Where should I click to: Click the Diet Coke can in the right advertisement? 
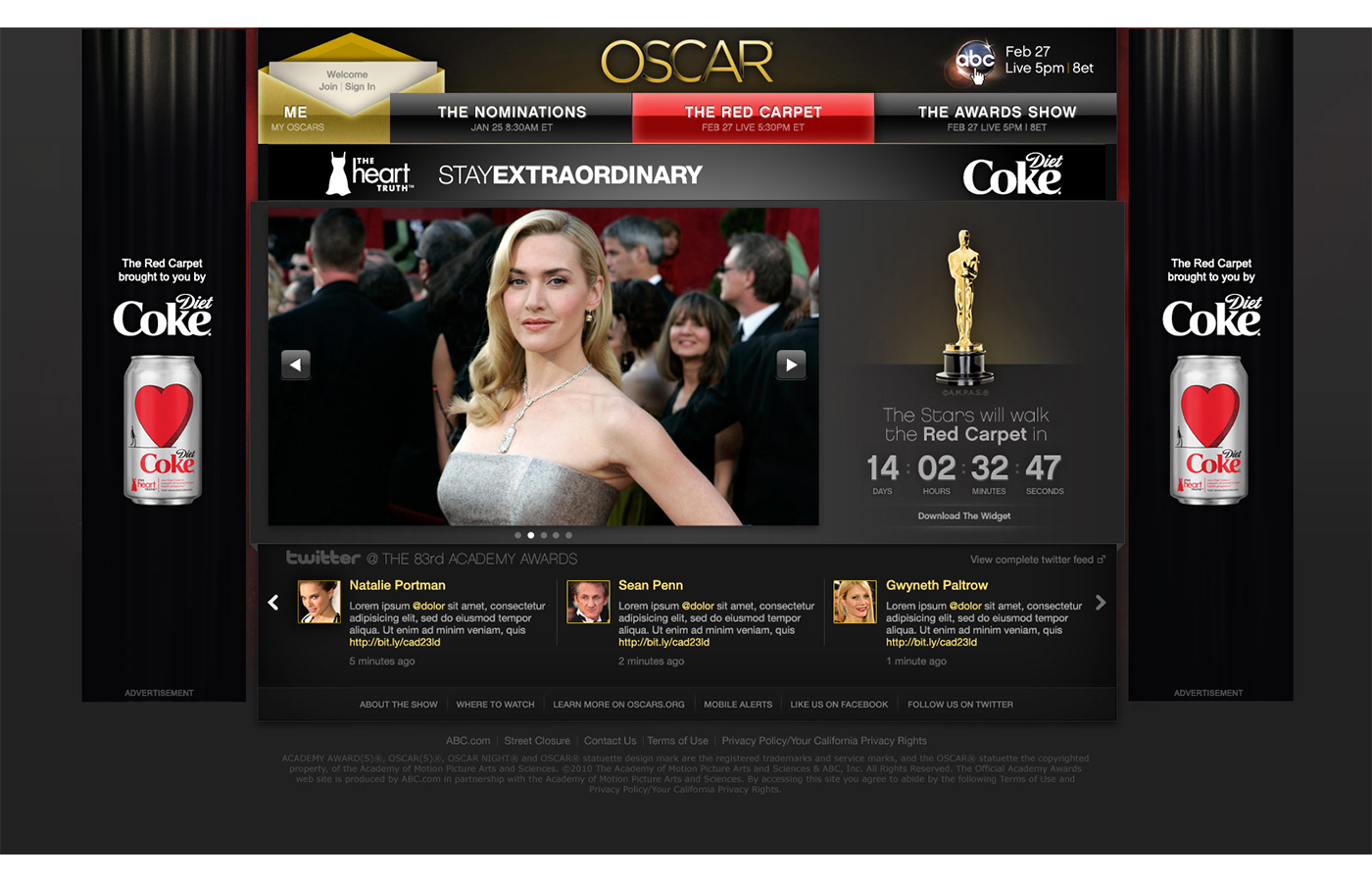[1209, 430]
